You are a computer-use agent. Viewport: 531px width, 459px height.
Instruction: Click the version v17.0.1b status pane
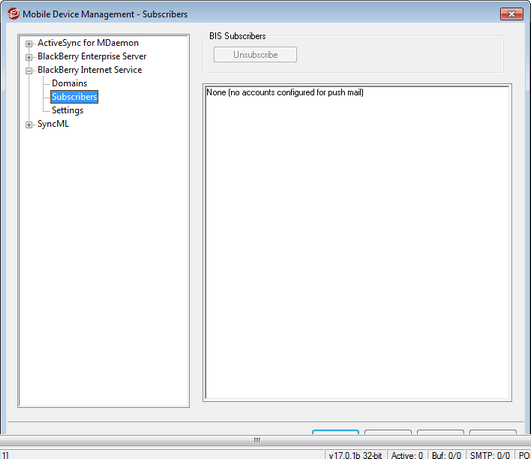[x=355, y=455]
